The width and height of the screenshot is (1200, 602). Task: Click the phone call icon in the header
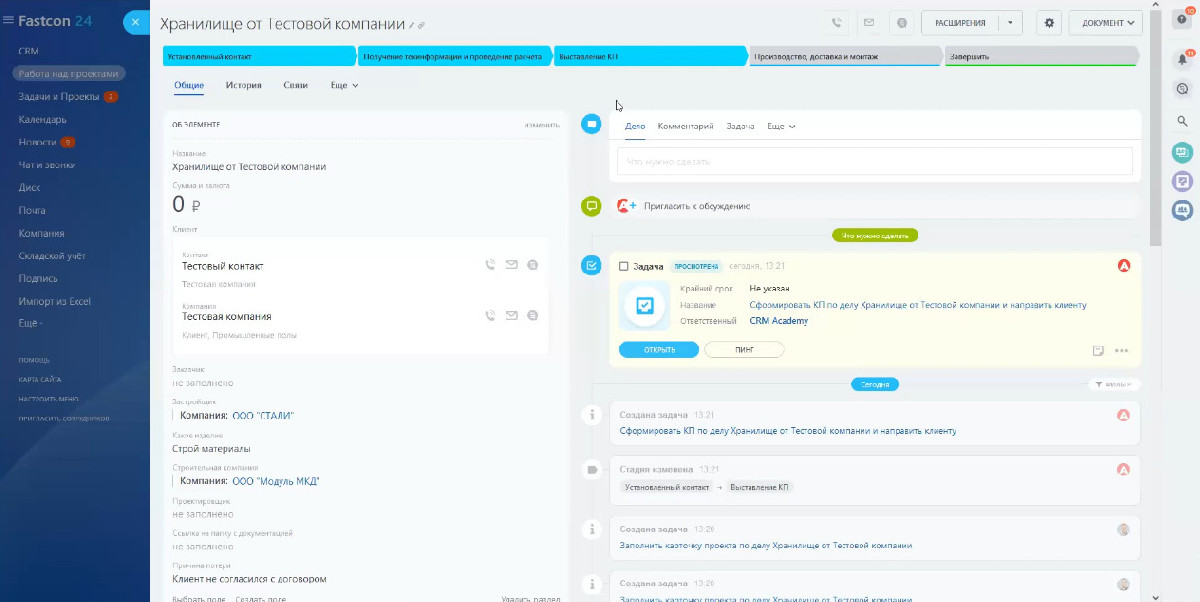pos(836,22)
